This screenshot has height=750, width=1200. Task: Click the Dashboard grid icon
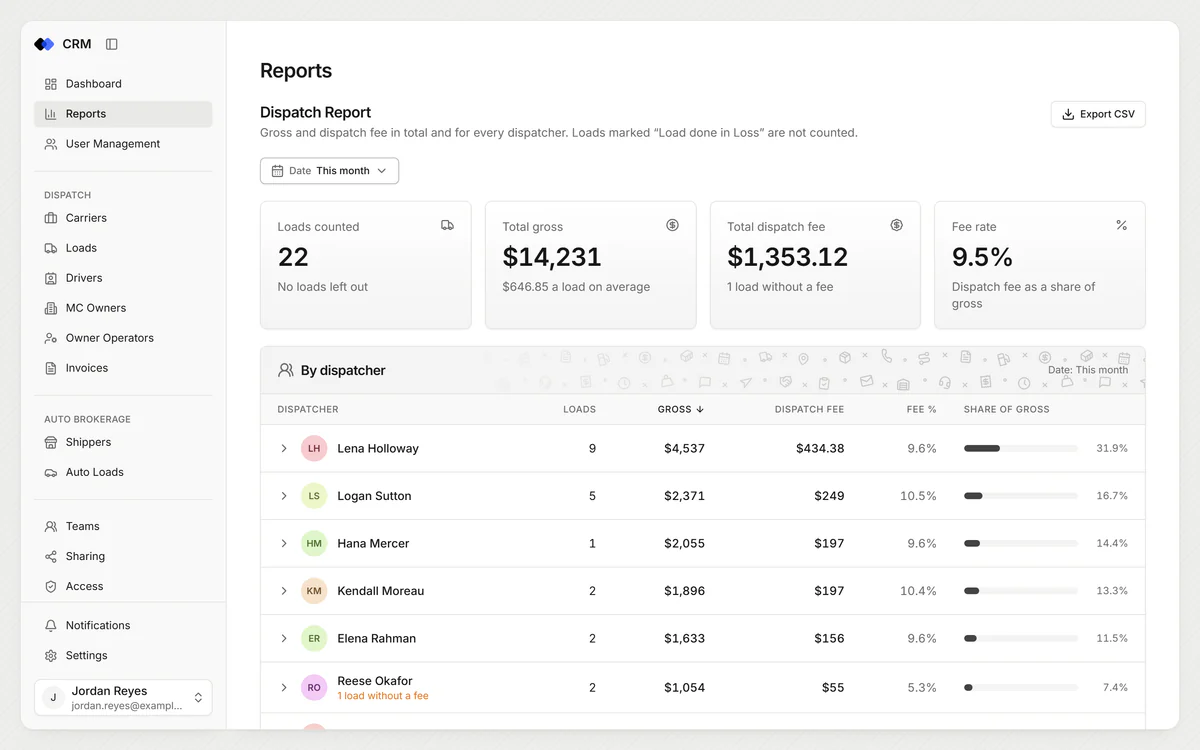pos(51,84)
